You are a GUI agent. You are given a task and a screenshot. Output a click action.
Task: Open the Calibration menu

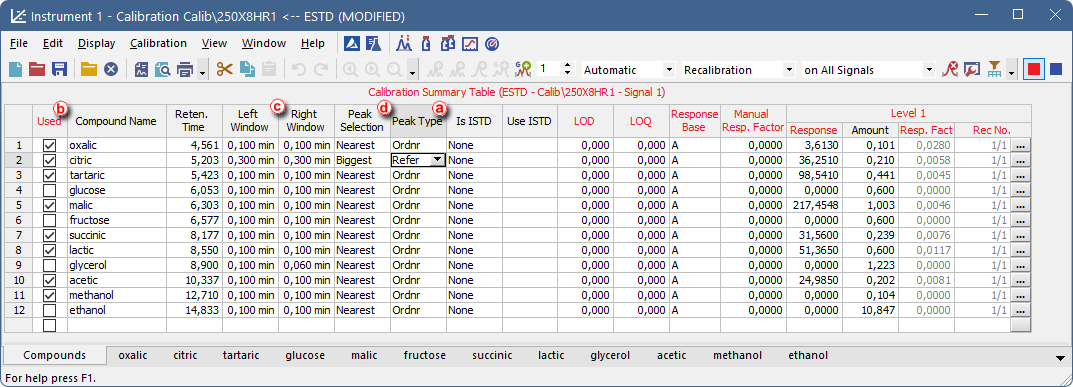click(158, 43)
